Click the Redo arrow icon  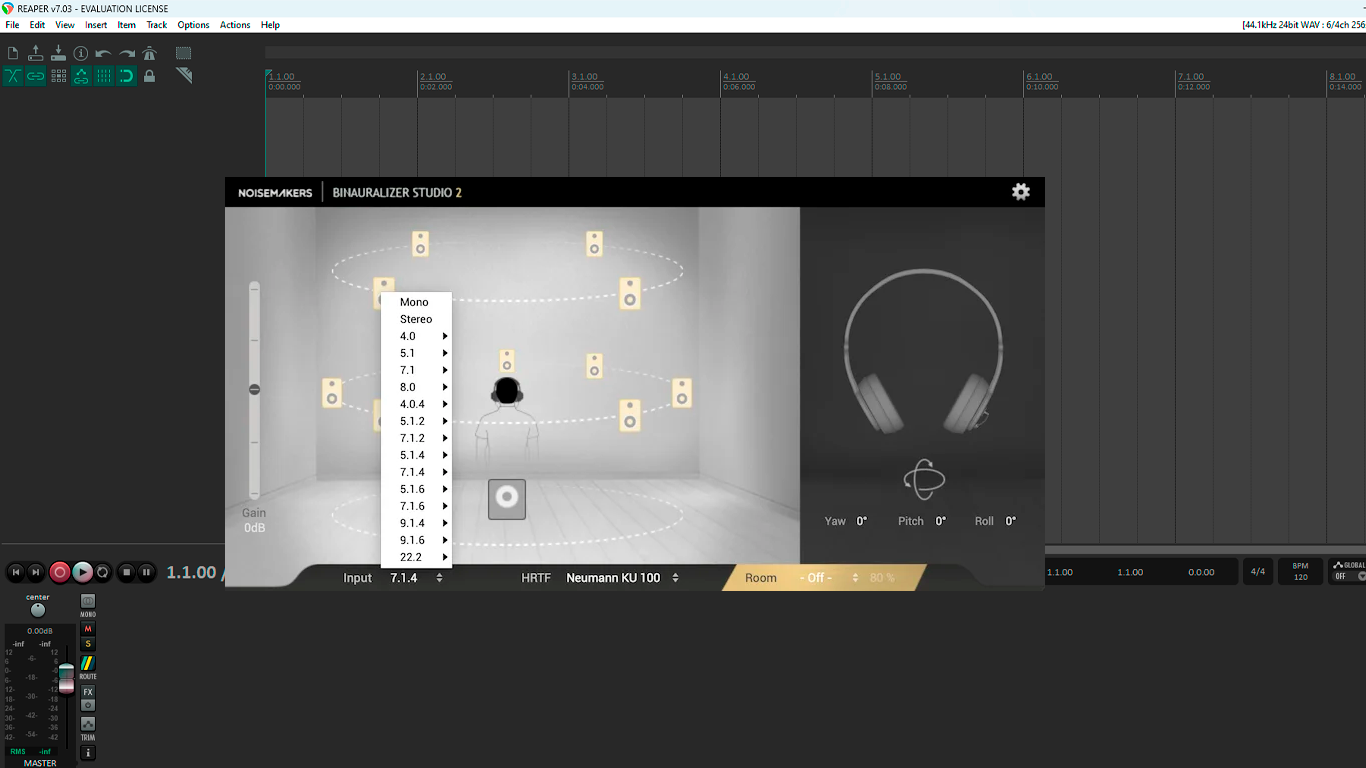pyautogui.click(x=127, y=53)
